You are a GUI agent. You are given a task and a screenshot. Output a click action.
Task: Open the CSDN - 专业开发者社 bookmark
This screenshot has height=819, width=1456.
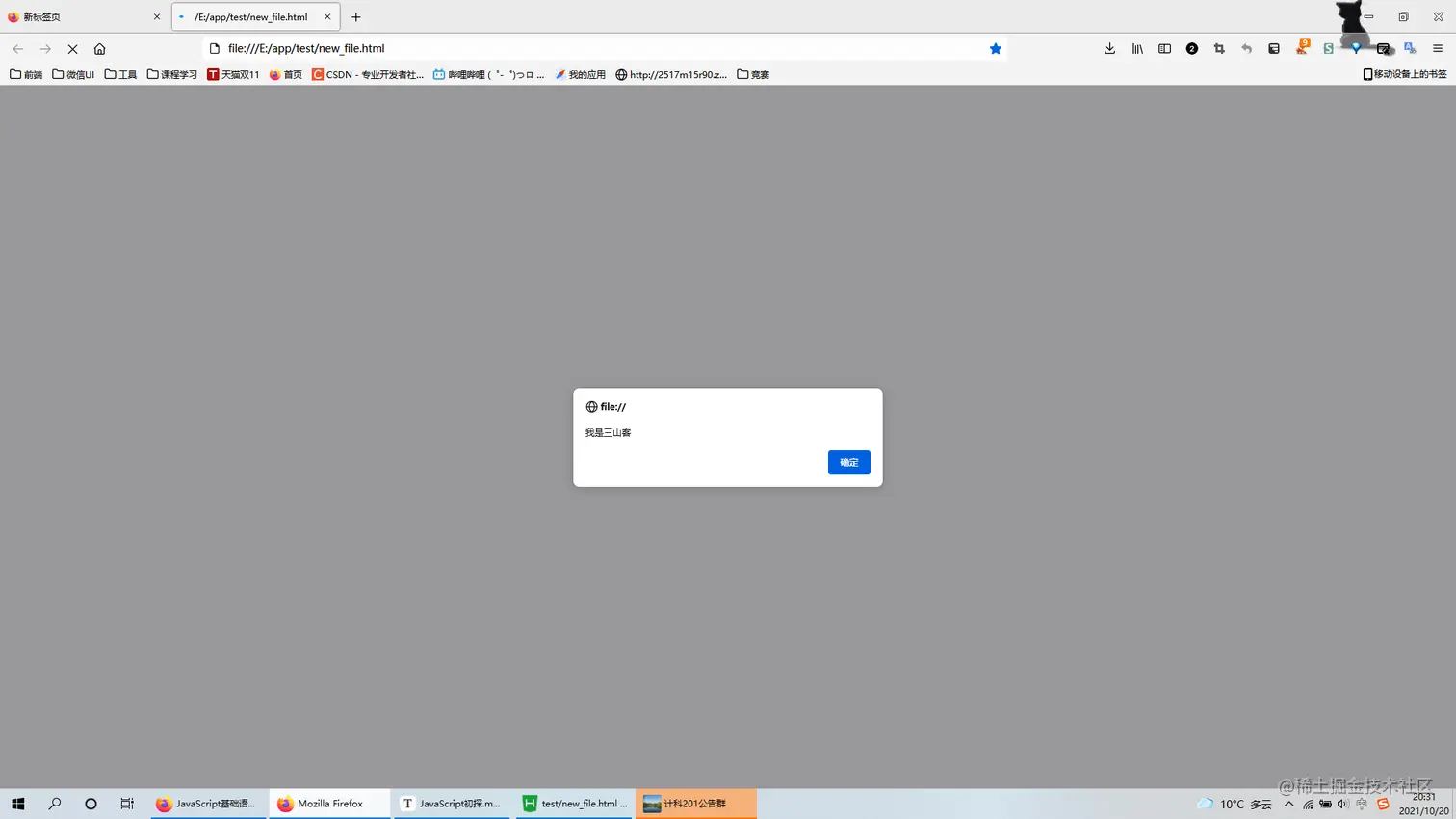pos(368,74)
